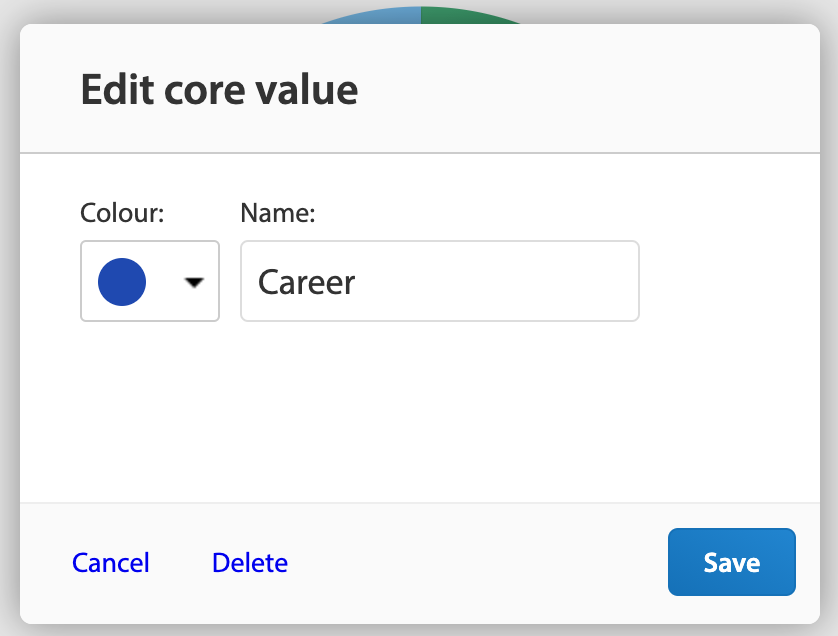838x636 pixels.
Task: Place cursor after the word Career
Action: click(357, 282)
